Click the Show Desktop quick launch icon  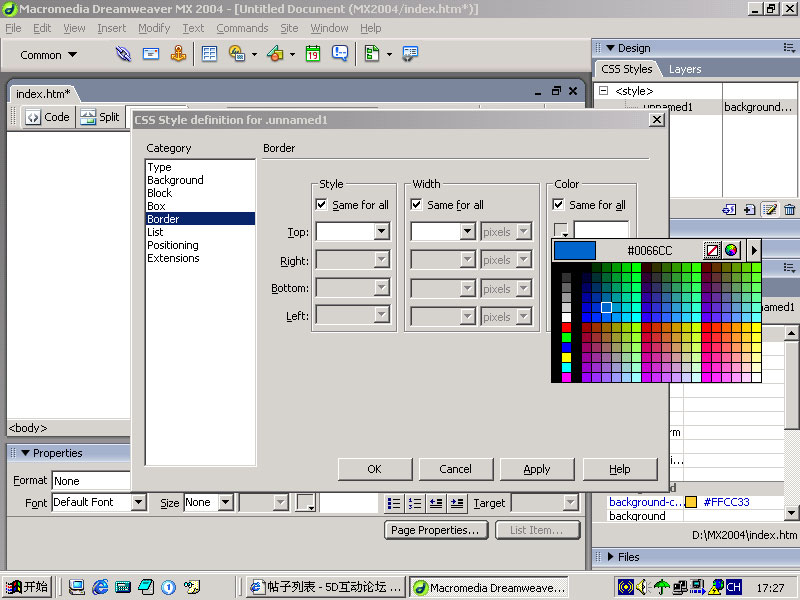coord(77,587)
